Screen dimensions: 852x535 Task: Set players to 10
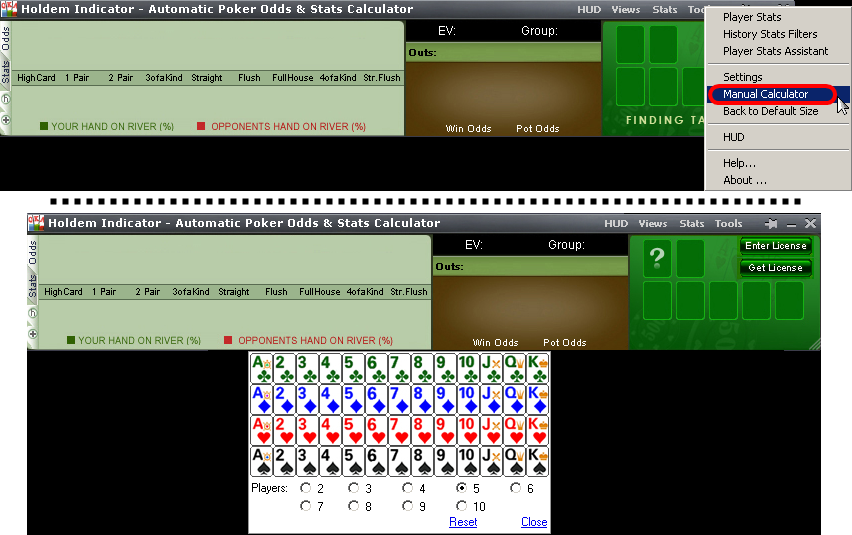[461, 506]
